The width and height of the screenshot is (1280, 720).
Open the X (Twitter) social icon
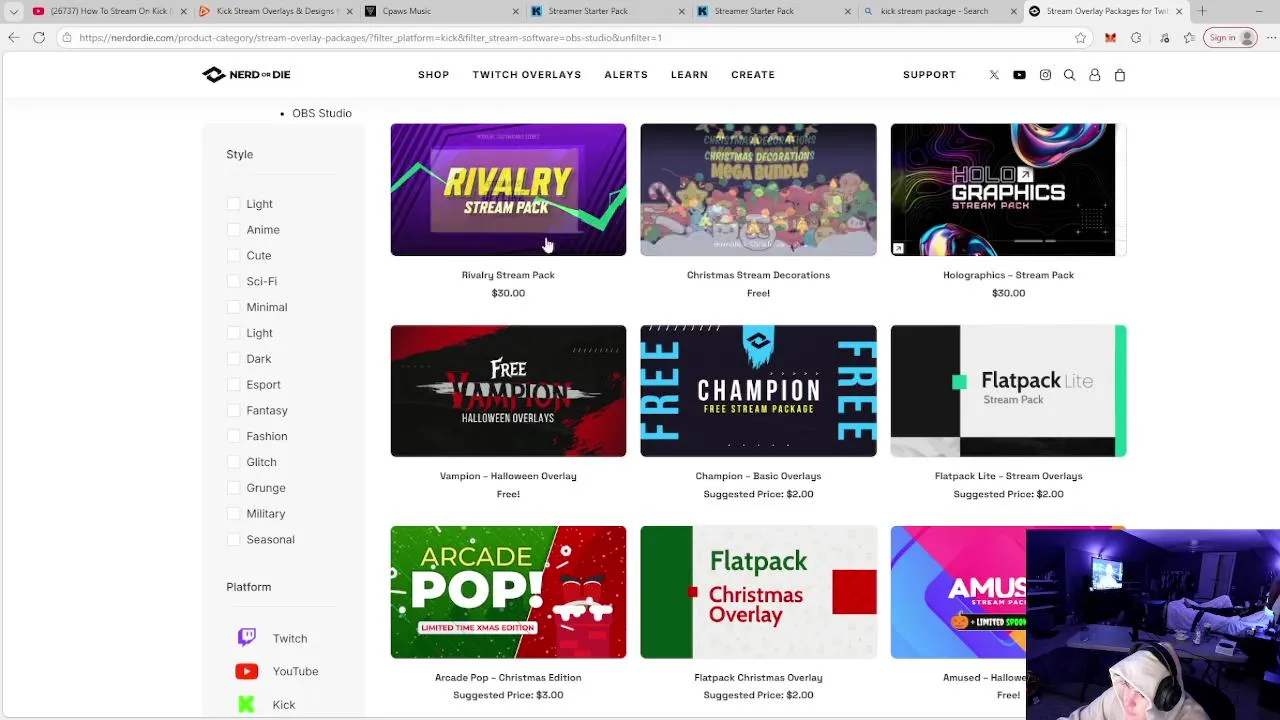click(x=994, y=75)
